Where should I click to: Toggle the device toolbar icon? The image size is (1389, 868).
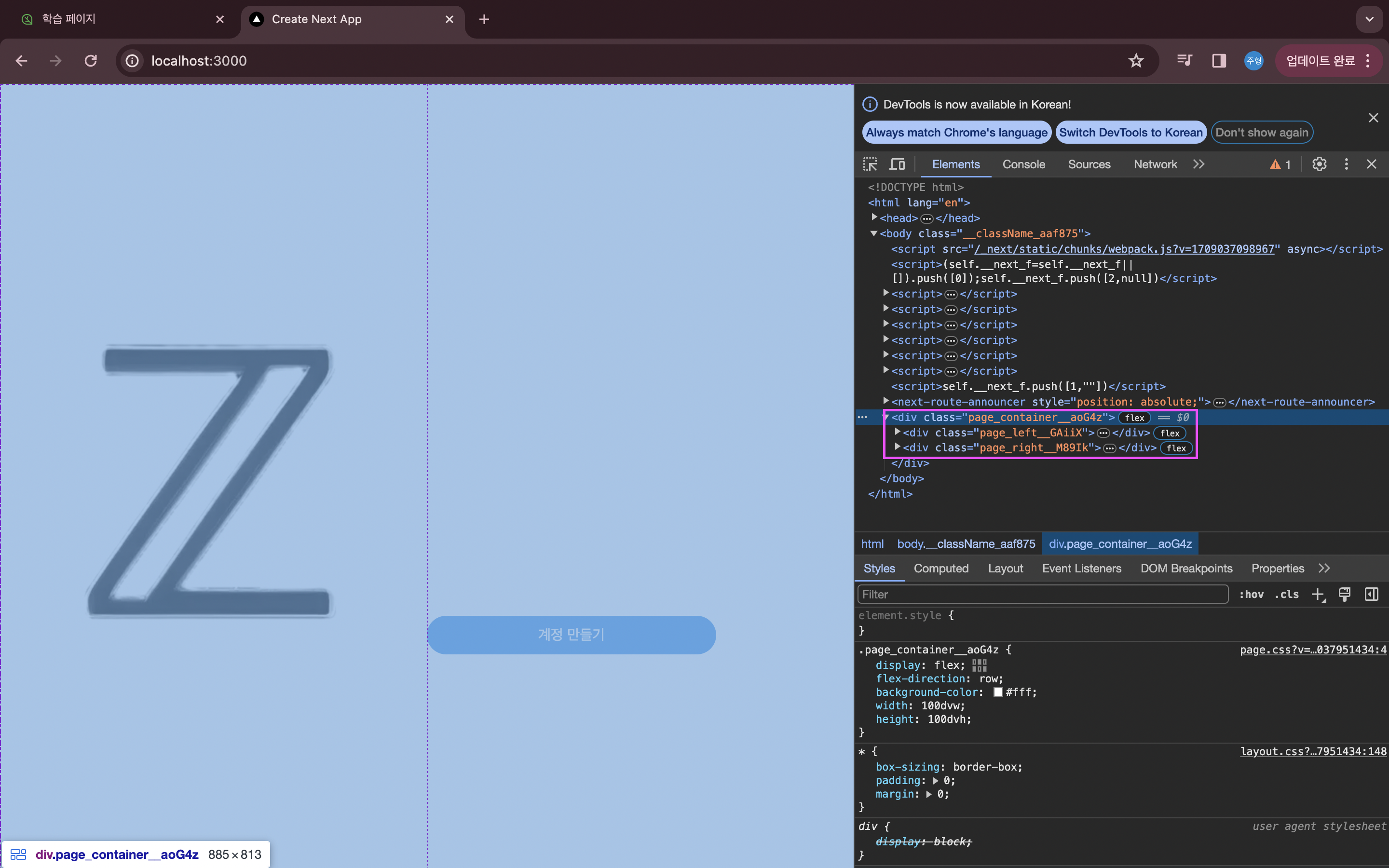point(897,164)
